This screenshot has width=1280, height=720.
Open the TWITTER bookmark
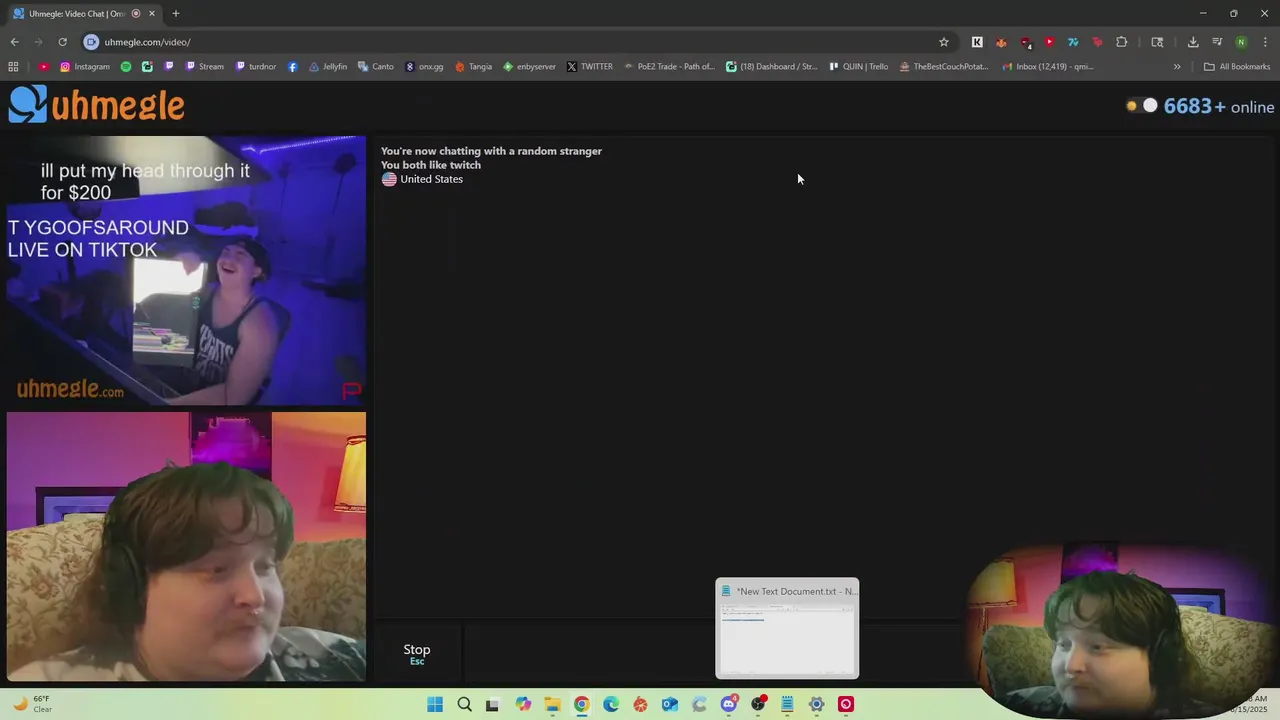590,67
